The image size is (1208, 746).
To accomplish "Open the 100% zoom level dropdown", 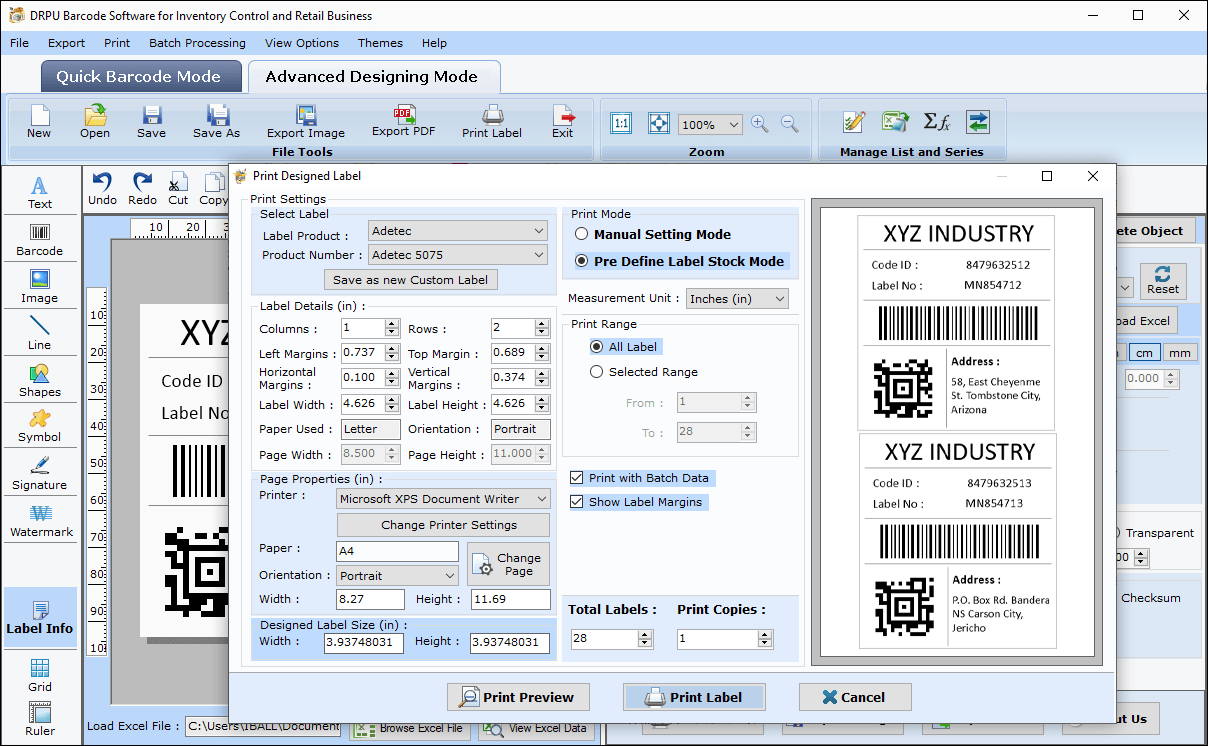I will point(710,125).
